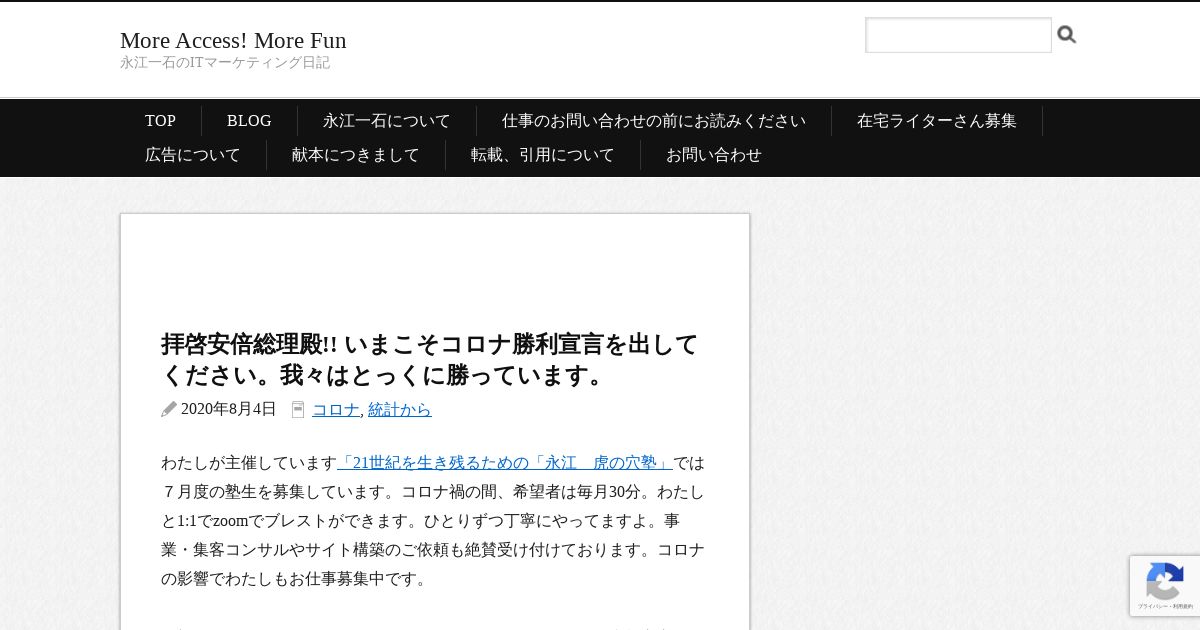Image resolution: width=1200 pixels, height=630 pixels.
Task: Click the pencil icon beside the post date
Action: tap(169, 409)
